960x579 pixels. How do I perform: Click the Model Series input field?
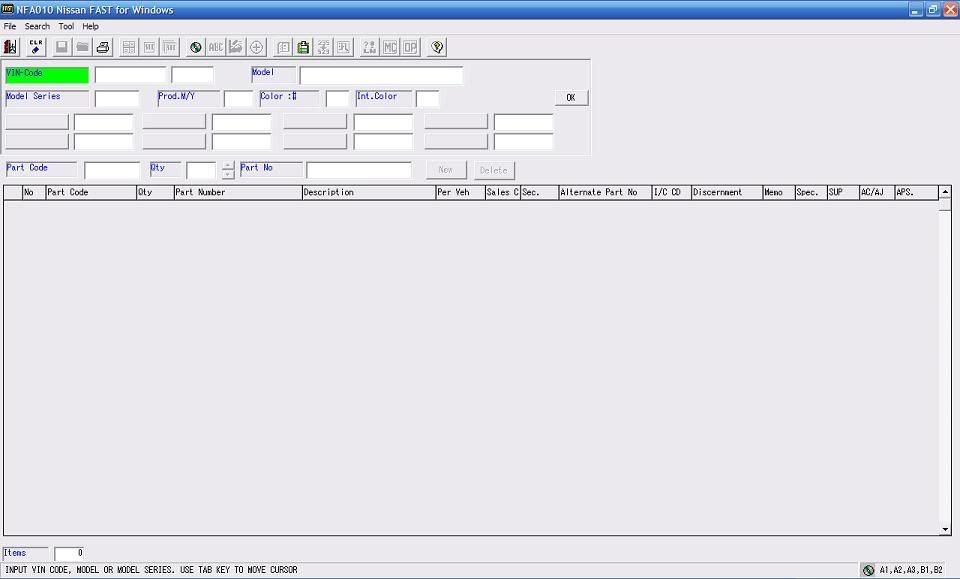[117, 99]
